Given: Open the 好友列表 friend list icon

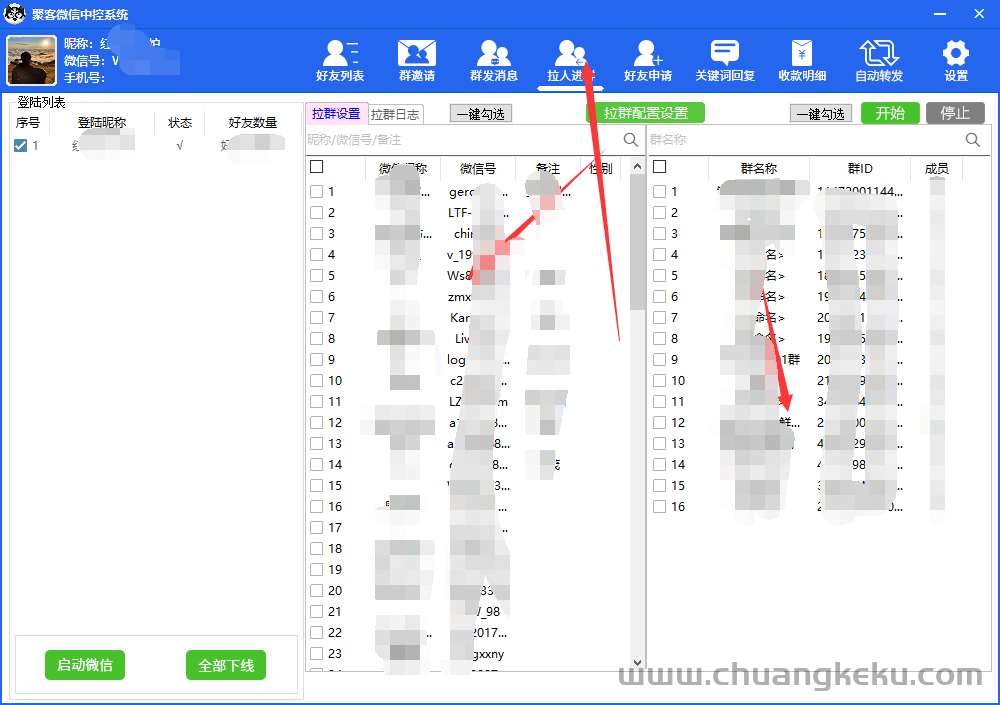Looking at the screenshot, I should (x=339, y=61).
